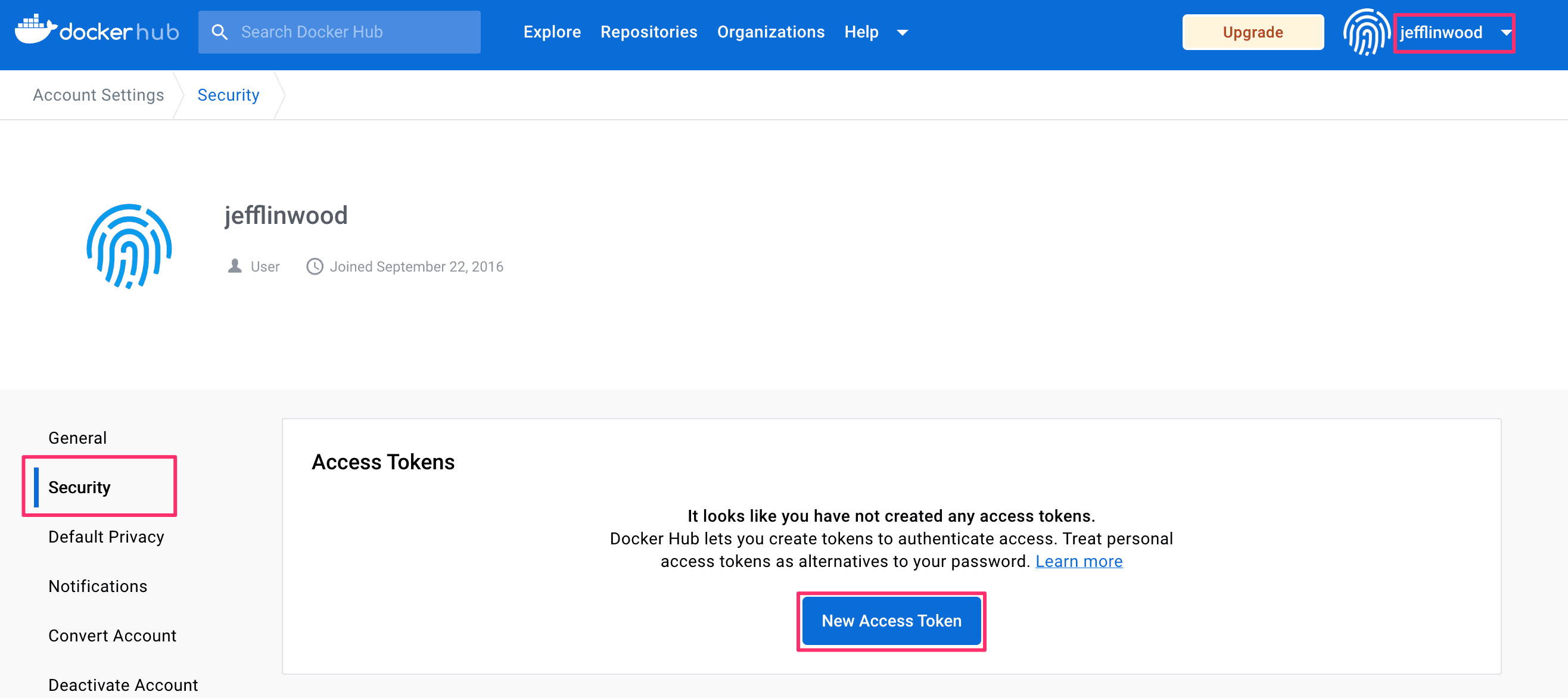This screenshot has width=1568, height=698.
Task: Click the Upgrade button
Action: [1252, 32]
